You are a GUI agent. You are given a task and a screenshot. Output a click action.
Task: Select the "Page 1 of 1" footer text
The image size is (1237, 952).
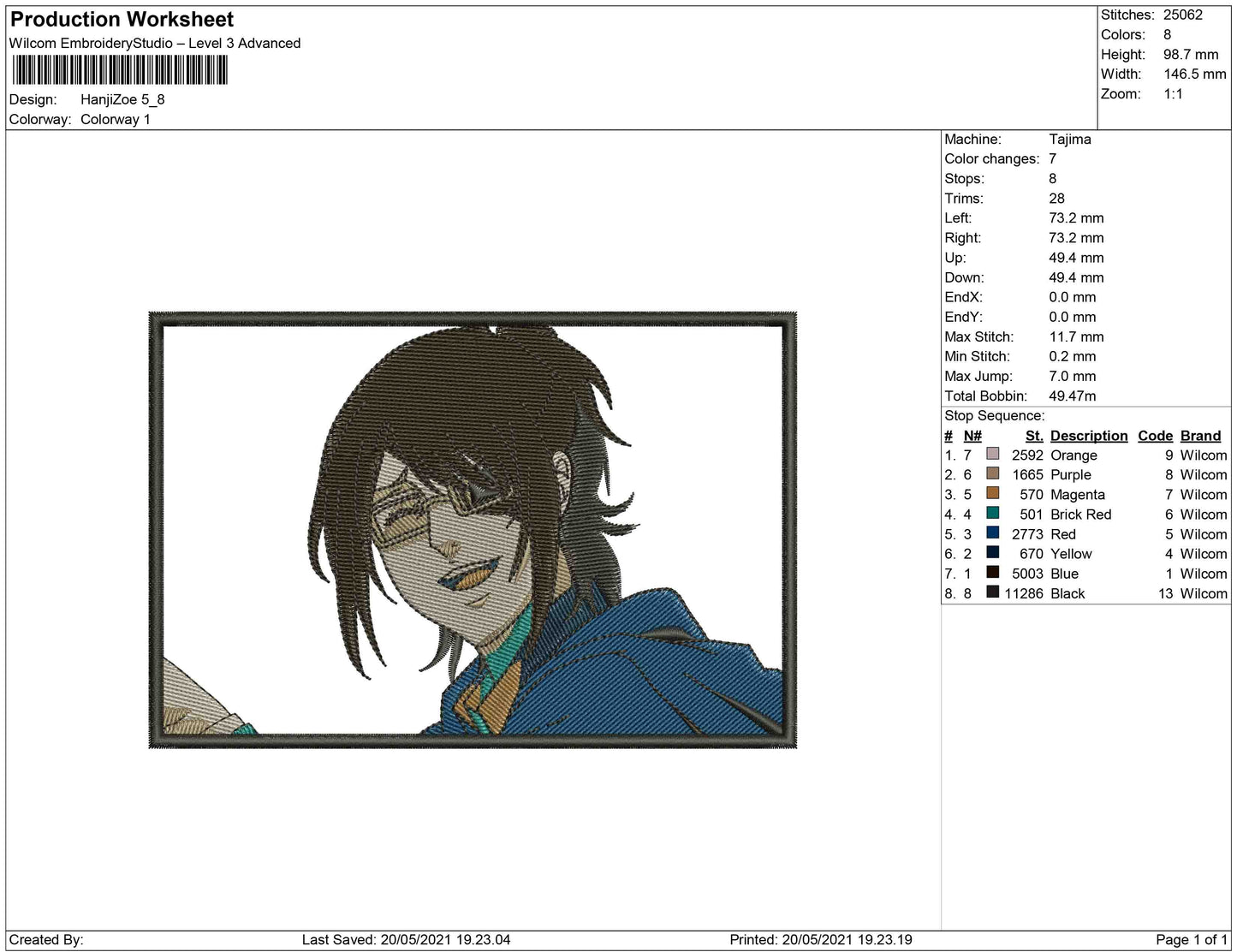[x=1192, y=940]
